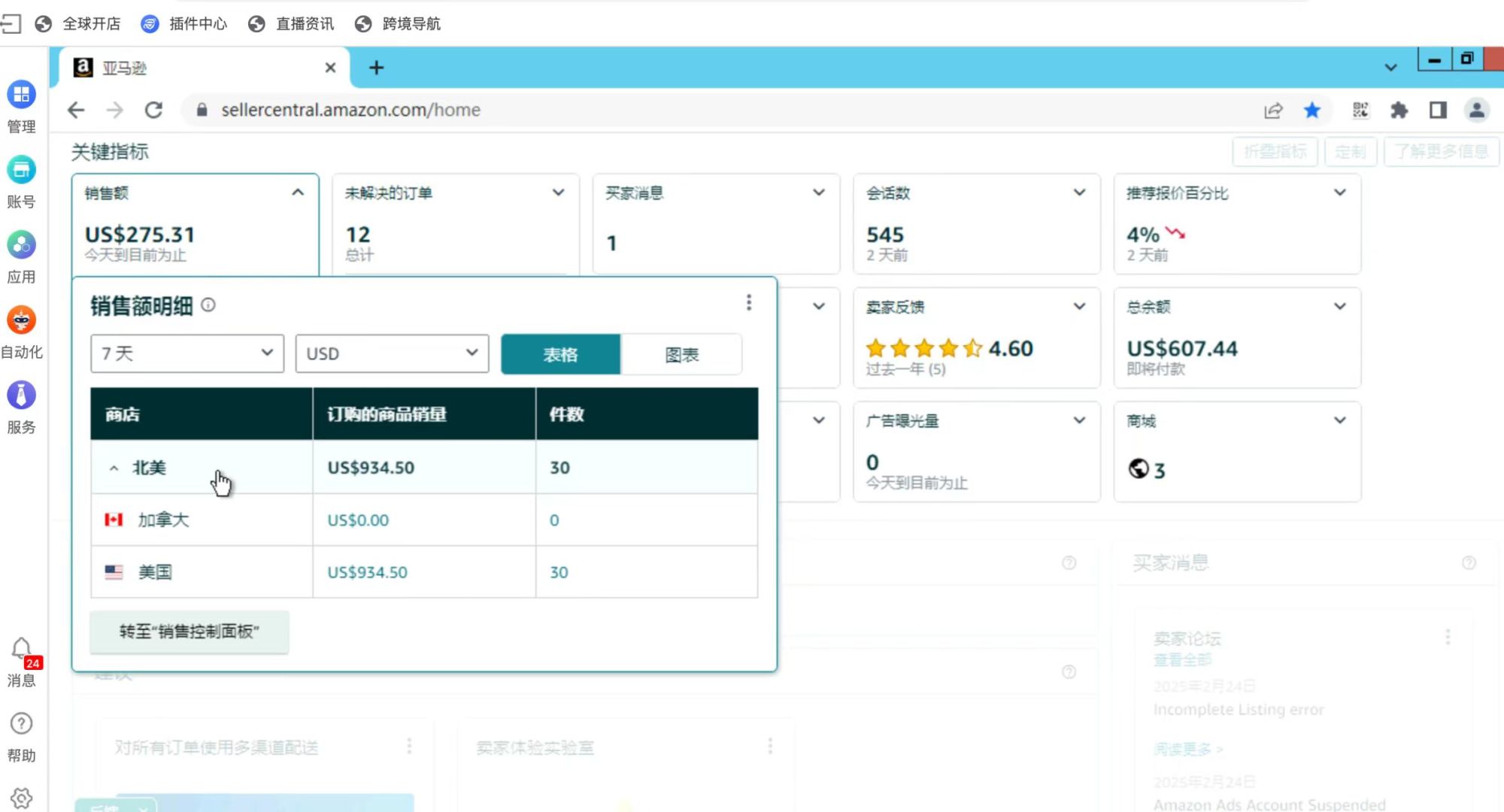The width and height of the screenshot is (1504, 812).
Task: Click the padlock site info icon
Action: click(x=202, y=110)
